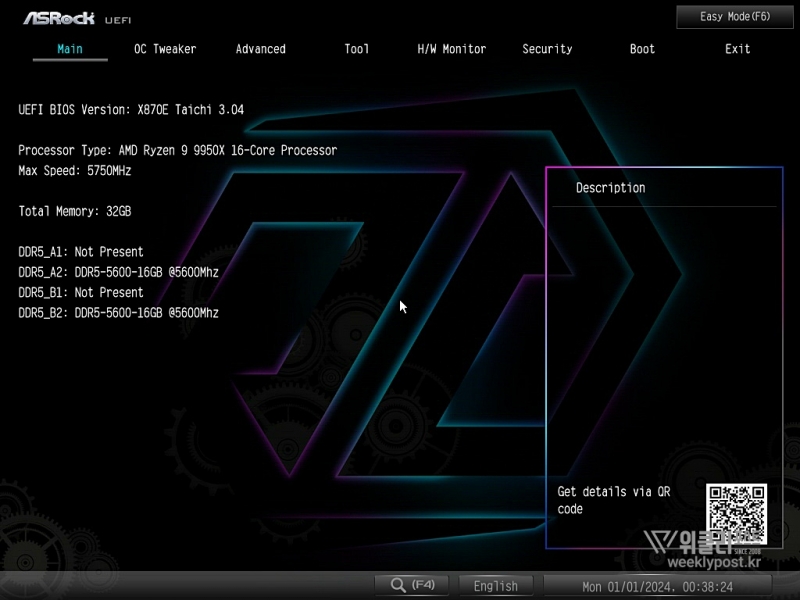Click the ASRock UEFI logo
Screen dimensions: 800x600
pos(77,18)
